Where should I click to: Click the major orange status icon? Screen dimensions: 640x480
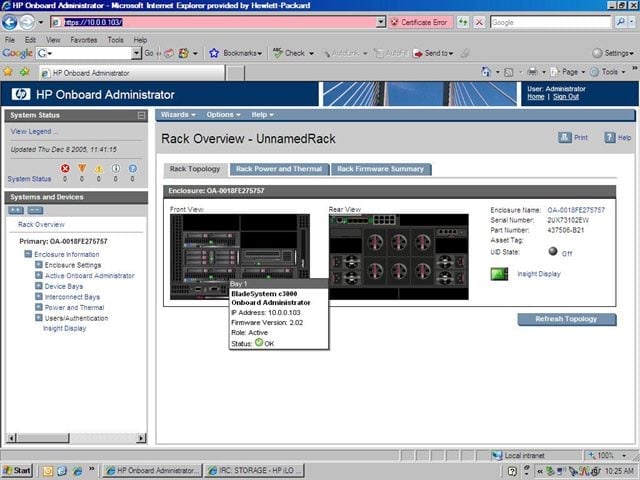coord(82,168)
